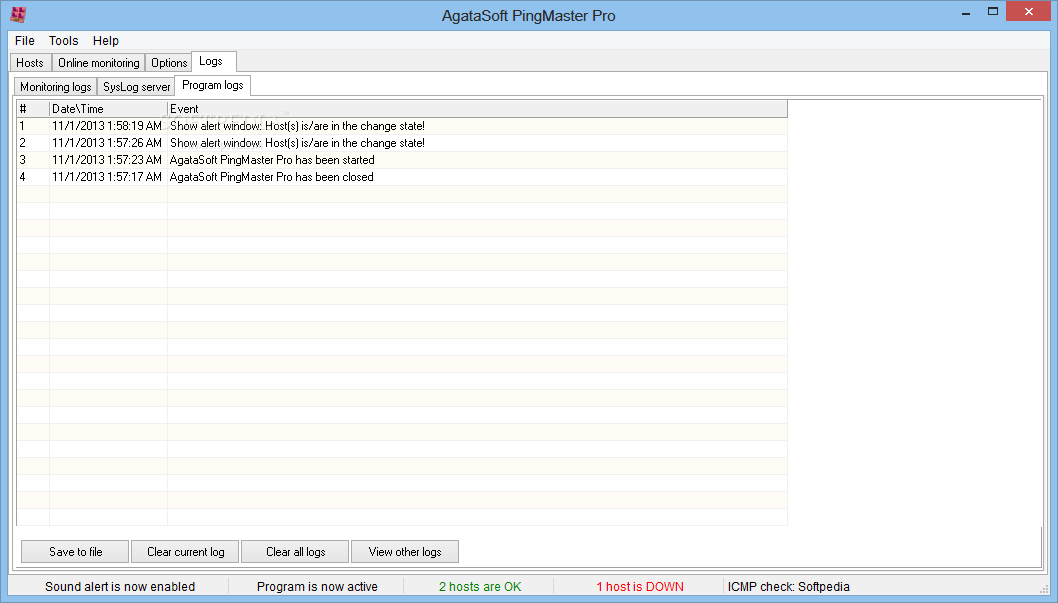Close the PingMaster Pro window

[x=1028, y=11]
